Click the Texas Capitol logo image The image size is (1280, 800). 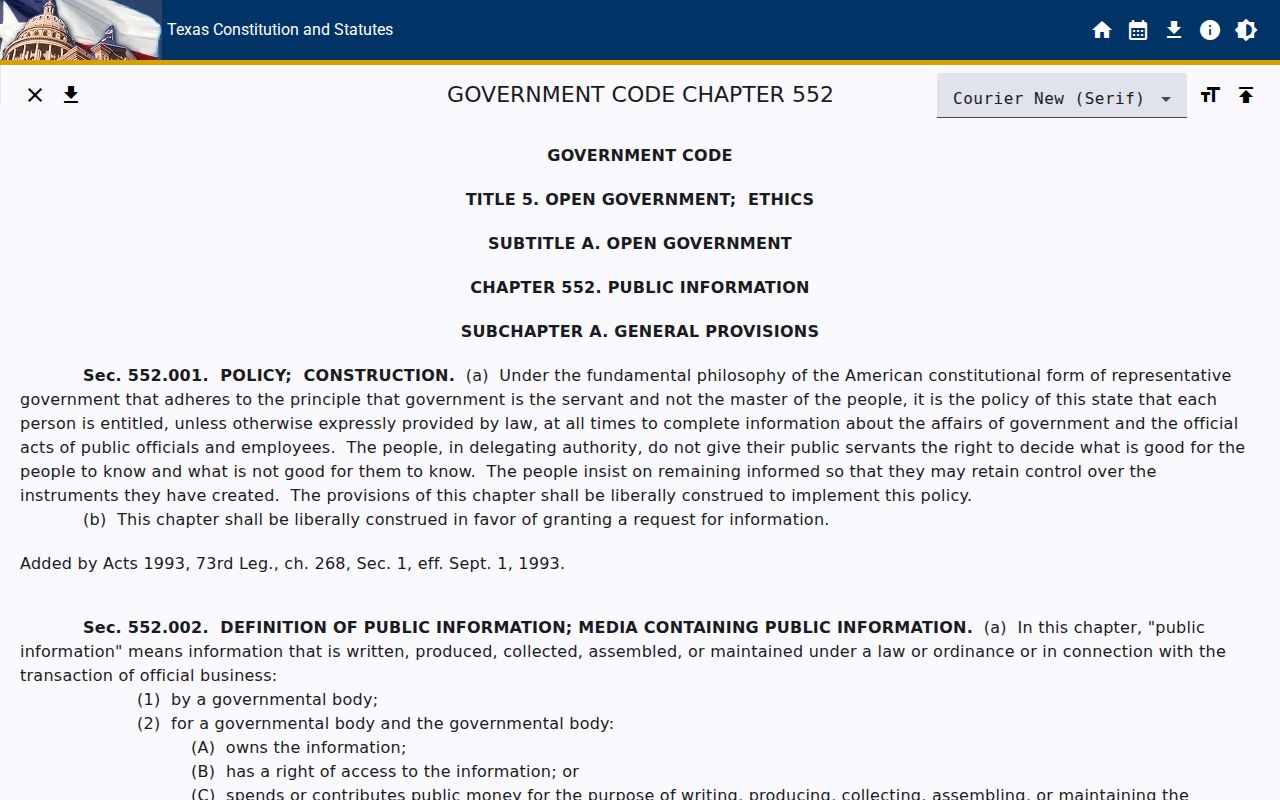80,30
